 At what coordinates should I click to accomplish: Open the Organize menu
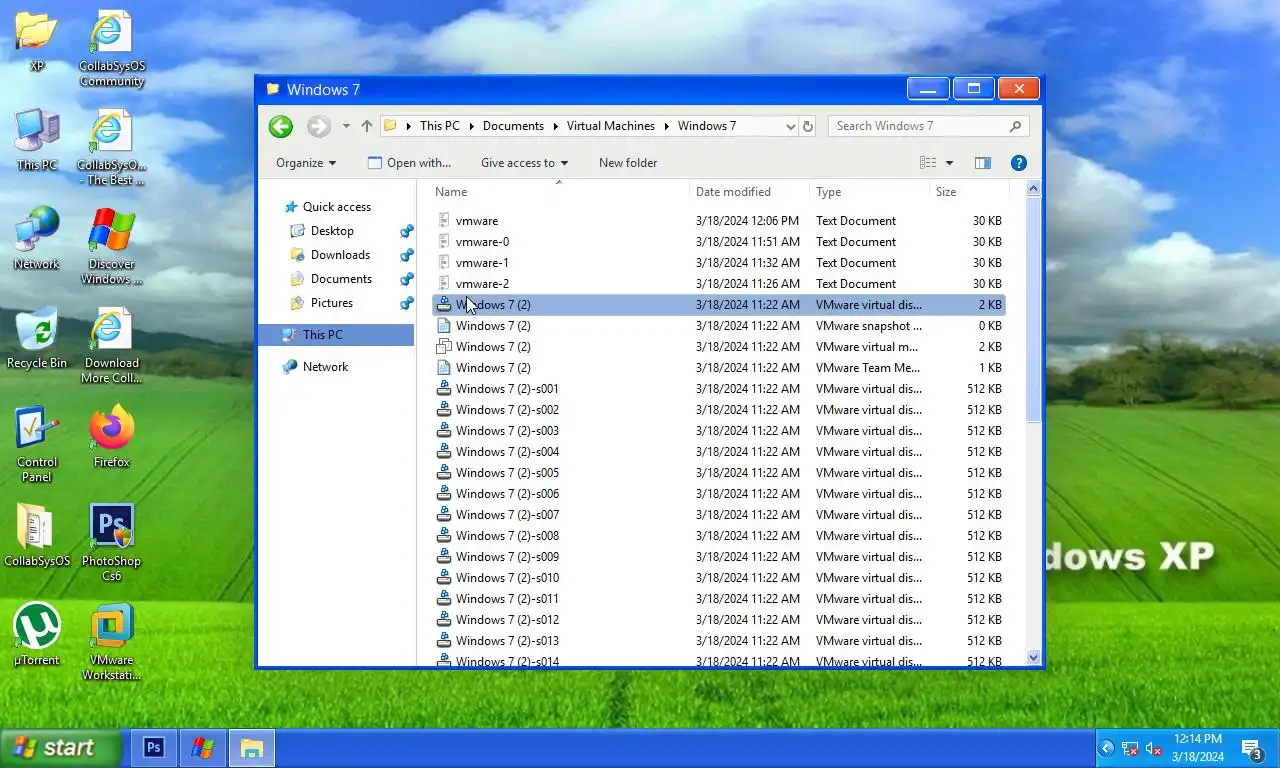(x=306, y=163)
